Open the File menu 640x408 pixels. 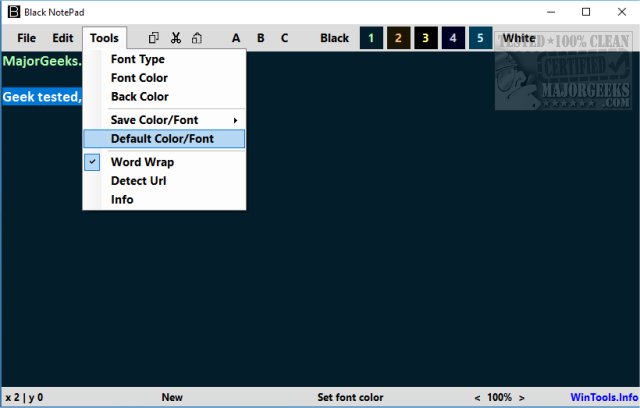(27, 38)
